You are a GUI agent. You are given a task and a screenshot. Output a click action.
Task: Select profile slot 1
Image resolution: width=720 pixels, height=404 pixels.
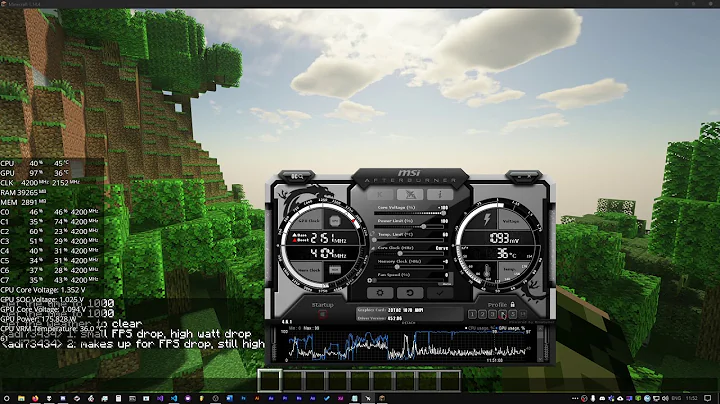click(472, 314)
